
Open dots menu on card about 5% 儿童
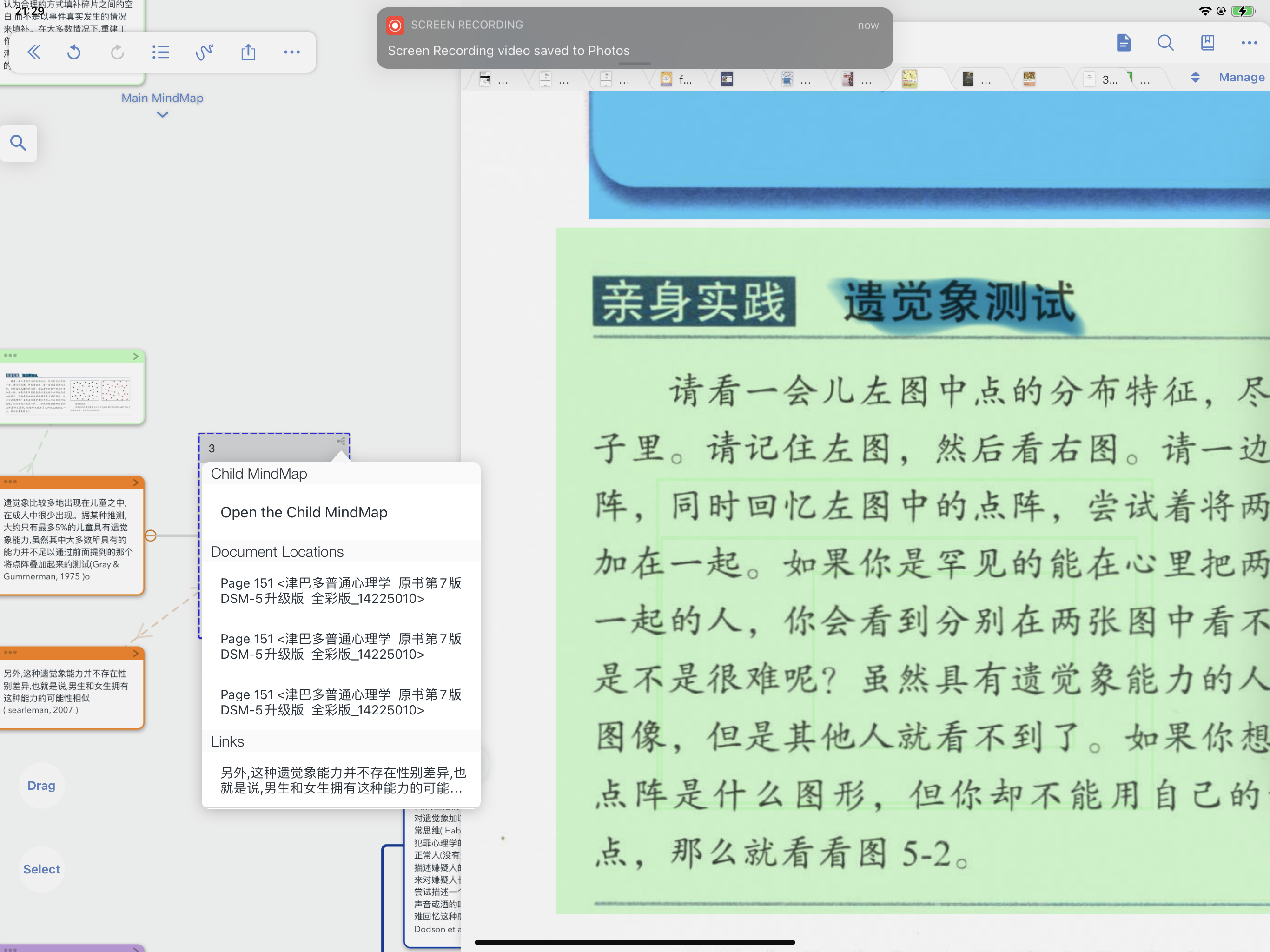10,482
